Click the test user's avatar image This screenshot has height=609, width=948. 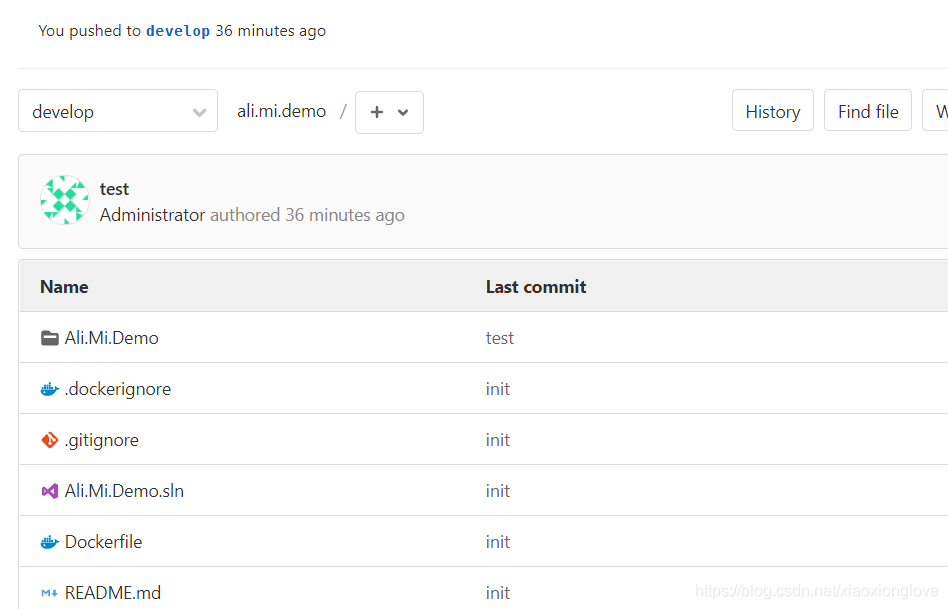tap(64, 199)
